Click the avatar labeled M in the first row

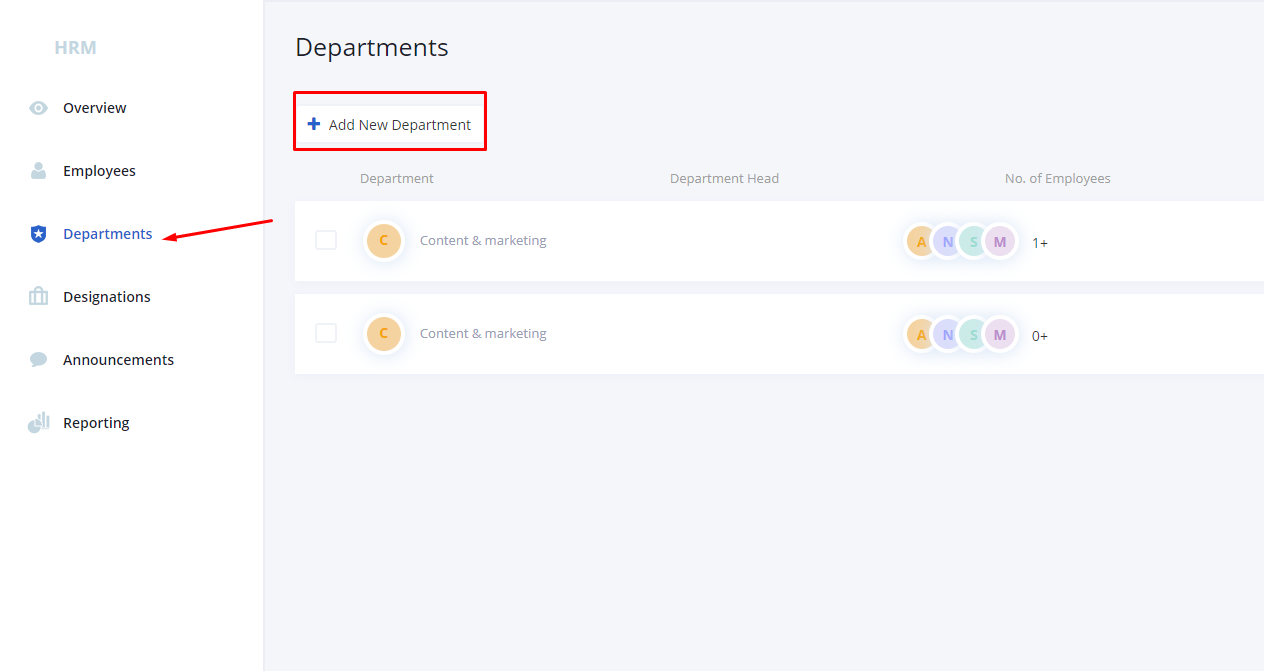point(999,240)
